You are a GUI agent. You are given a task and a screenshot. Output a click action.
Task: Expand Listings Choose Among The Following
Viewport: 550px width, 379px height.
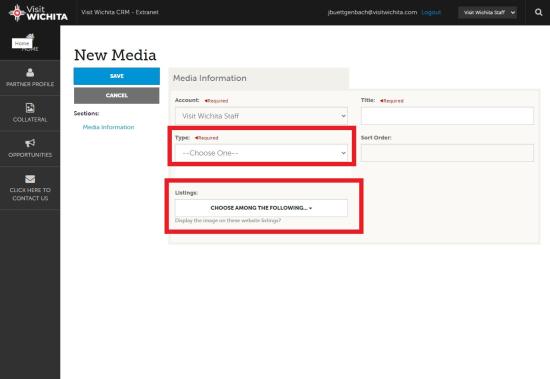coord(261,208)
